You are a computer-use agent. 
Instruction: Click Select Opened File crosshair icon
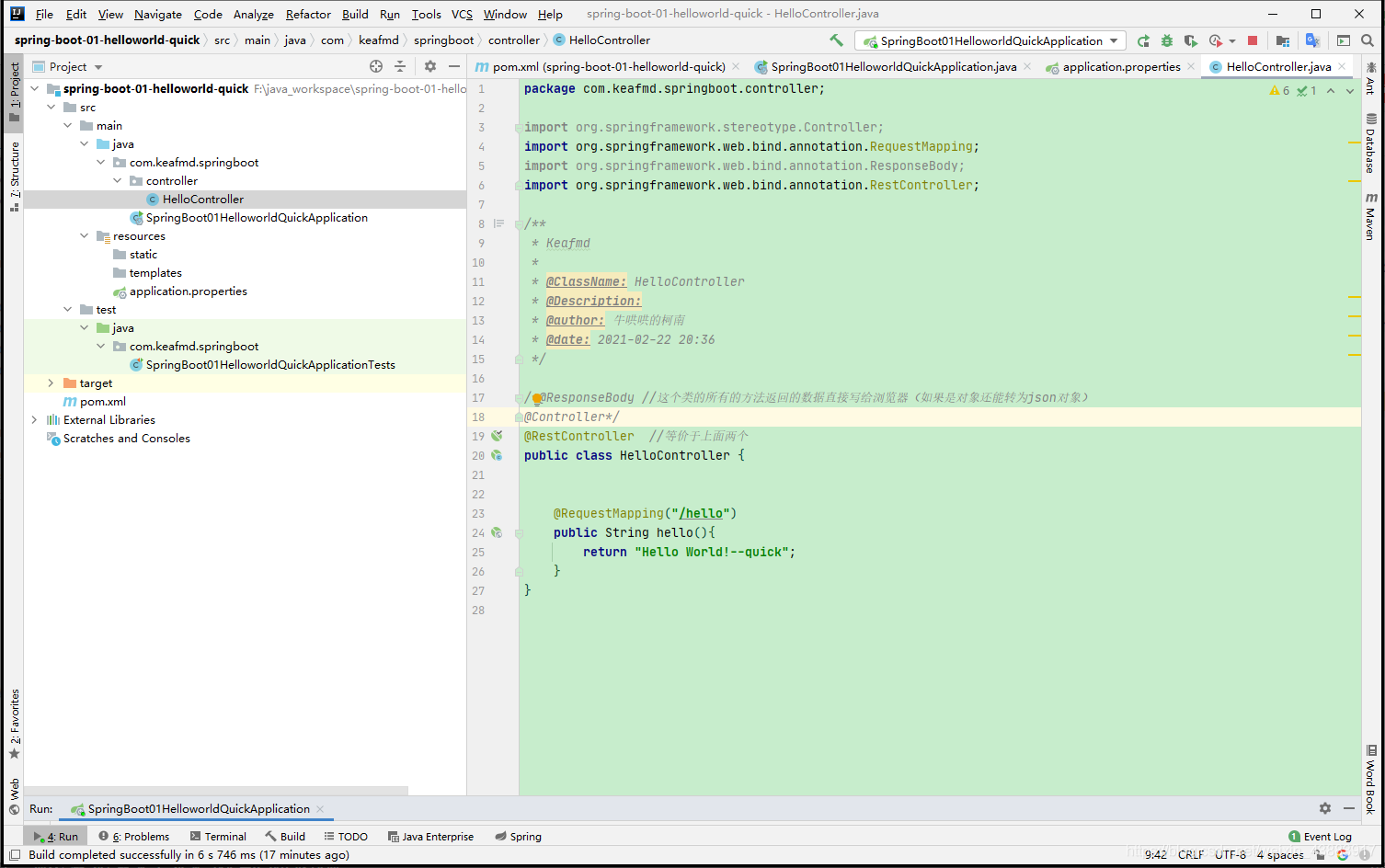point(376,66)
